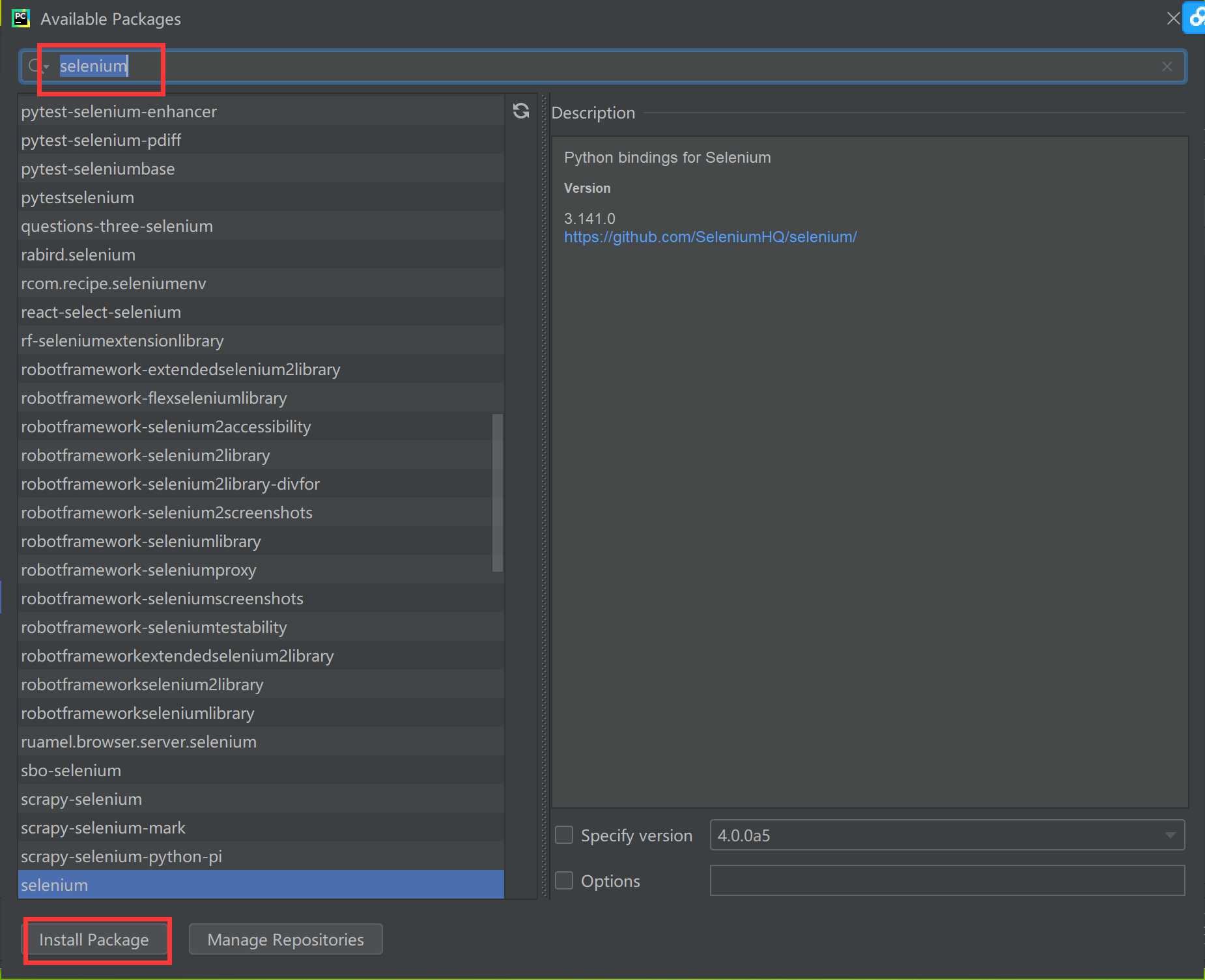The width and height of the screenshot is (1205, 980).
Task: Select robotframework-seleniumproxy package
Action: coord(261,570)
